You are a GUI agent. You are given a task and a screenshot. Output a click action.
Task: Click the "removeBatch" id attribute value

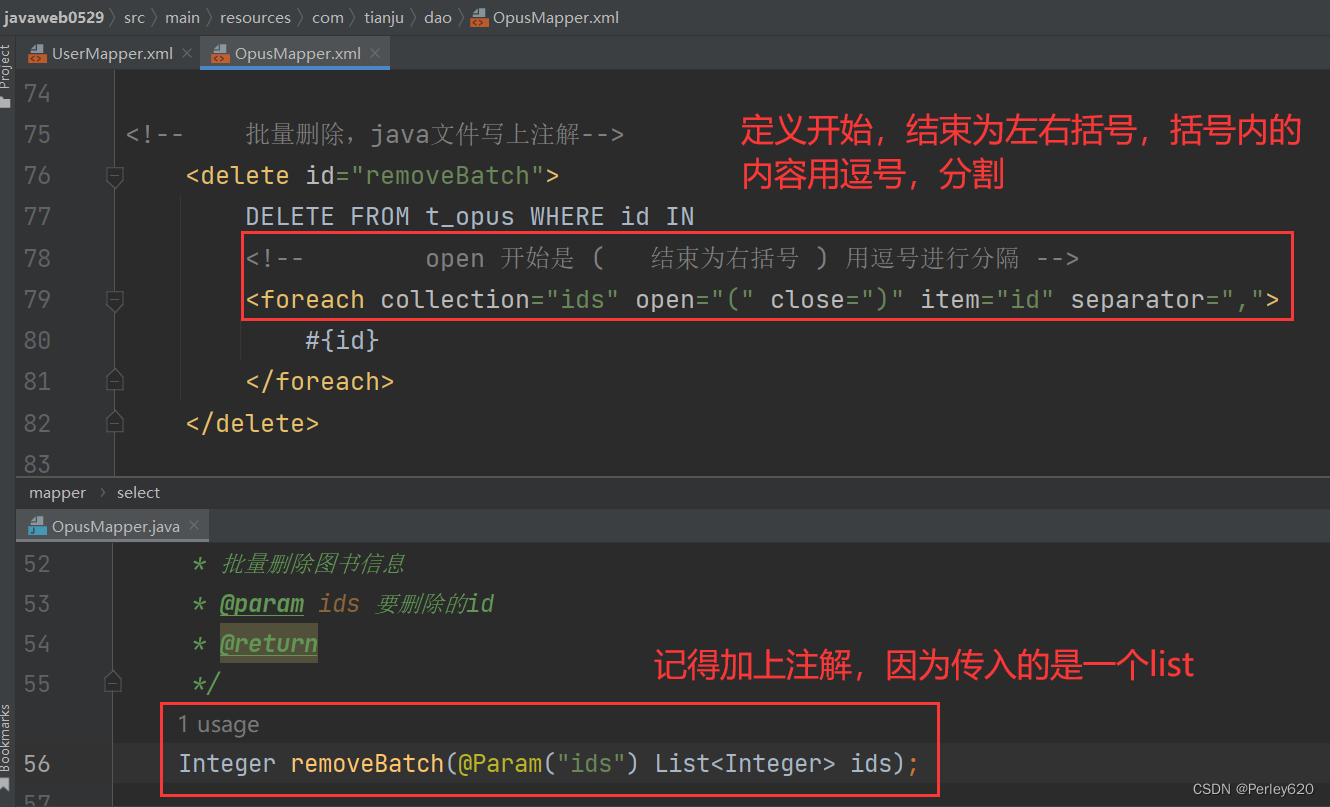click(x=446, y=176)
